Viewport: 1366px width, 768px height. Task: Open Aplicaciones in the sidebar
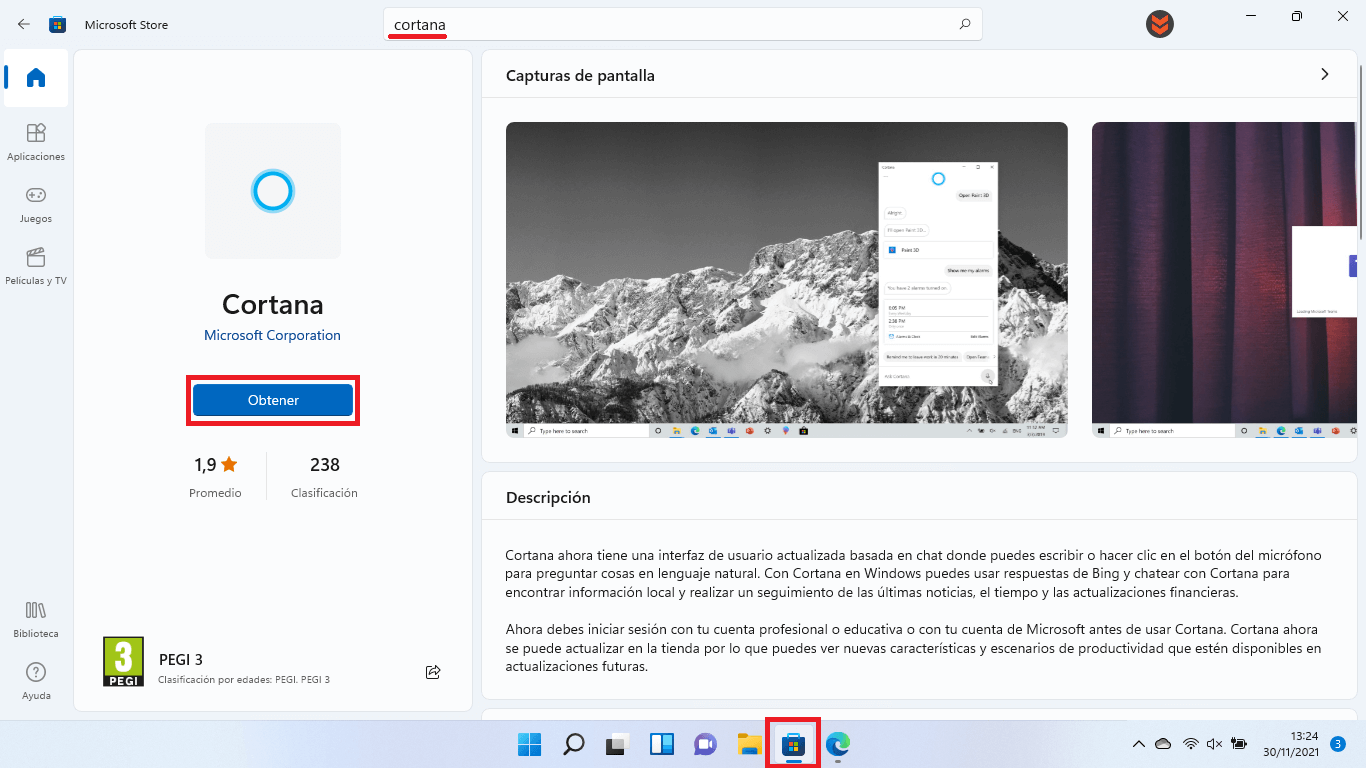coord(36,141)
